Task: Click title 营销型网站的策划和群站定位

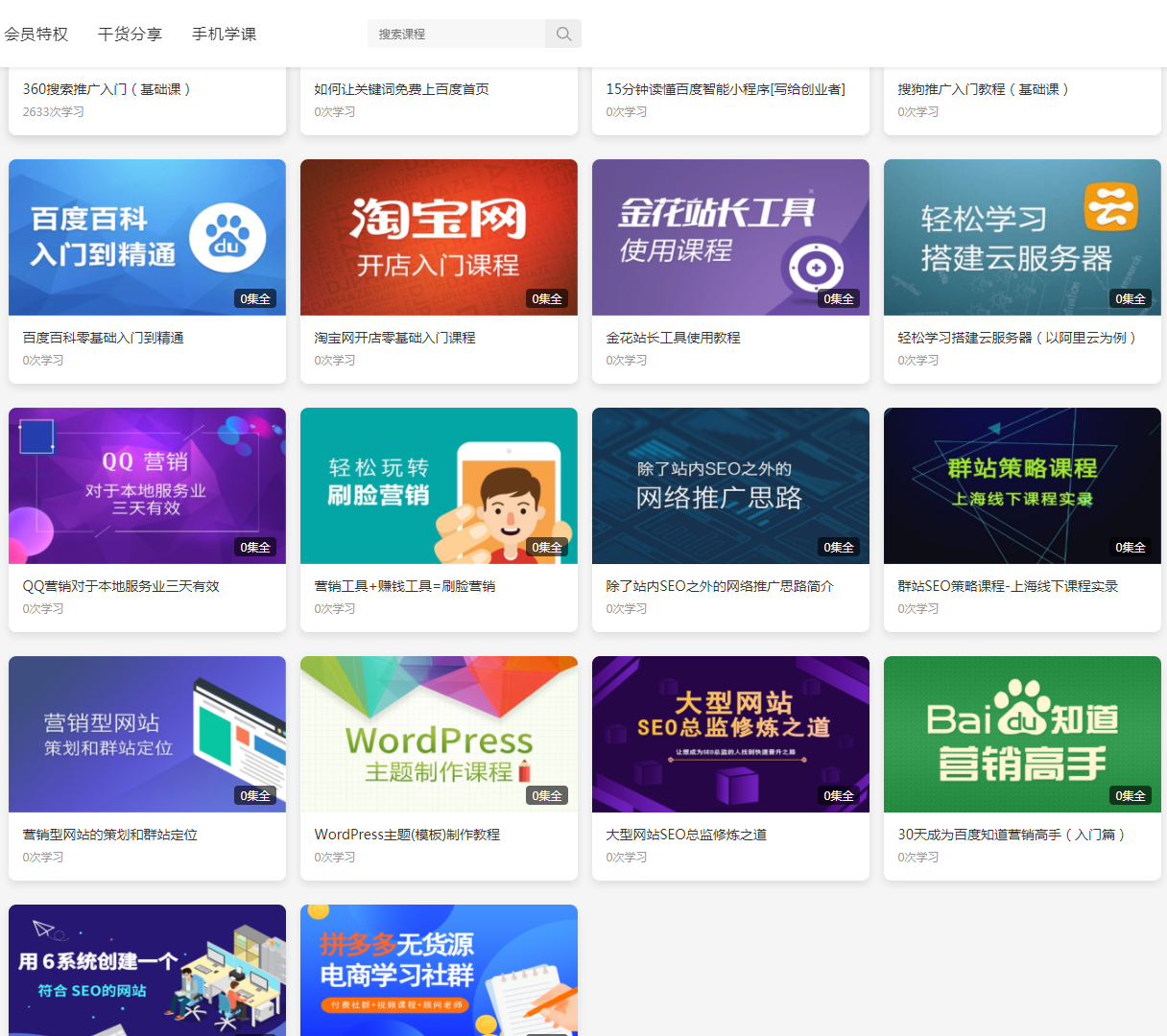Action: click(110, 835)
